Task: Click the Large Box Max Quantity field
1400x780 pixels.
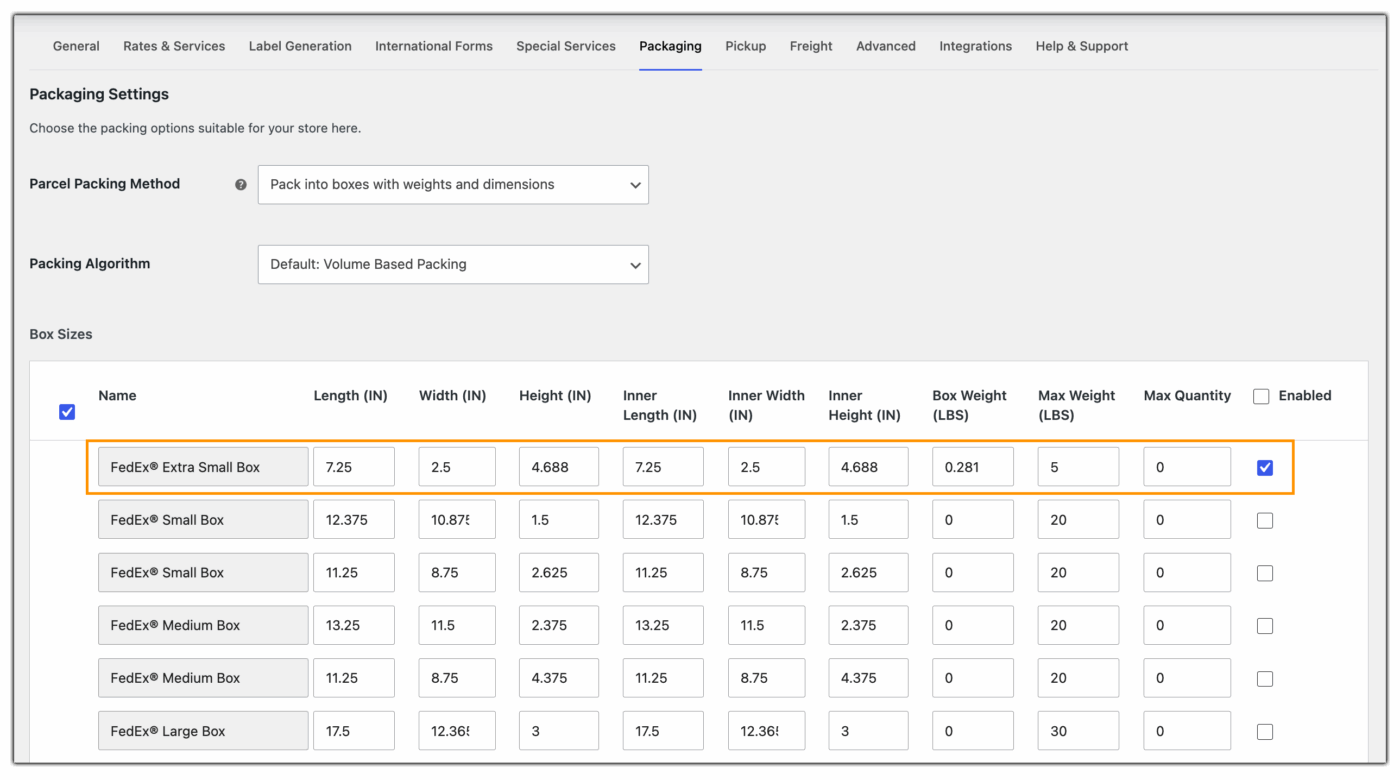Action: tap(1187, 731)
